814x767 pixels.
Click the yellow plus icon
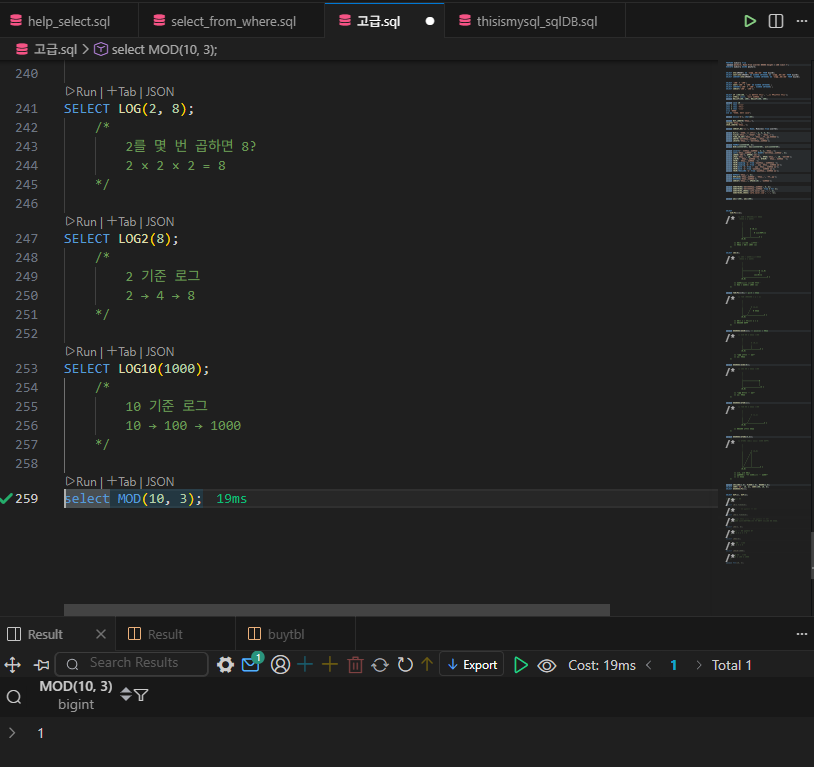pyautogui.click(x=330, y=665)
